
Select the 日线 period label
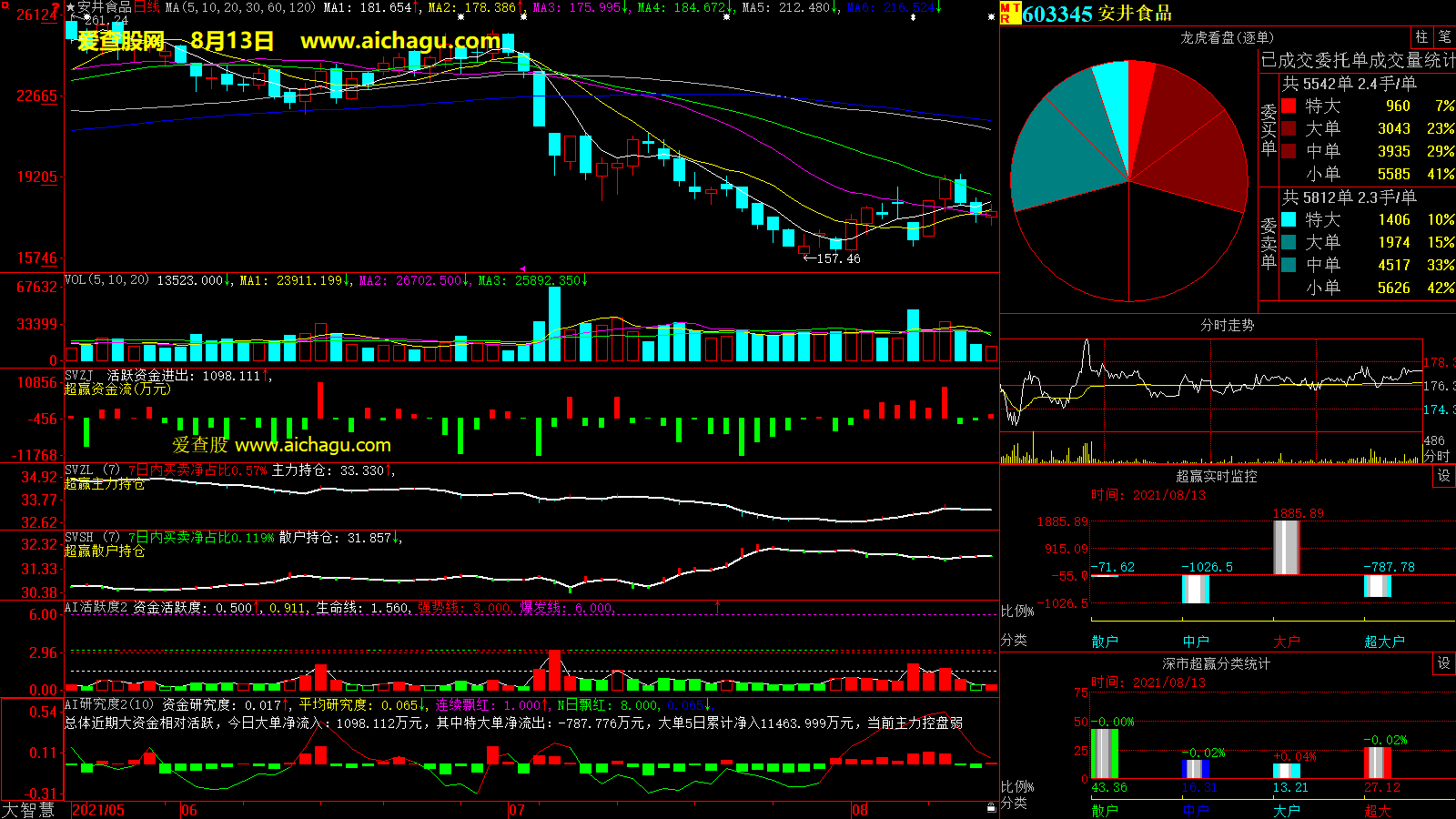click(147, 7)
